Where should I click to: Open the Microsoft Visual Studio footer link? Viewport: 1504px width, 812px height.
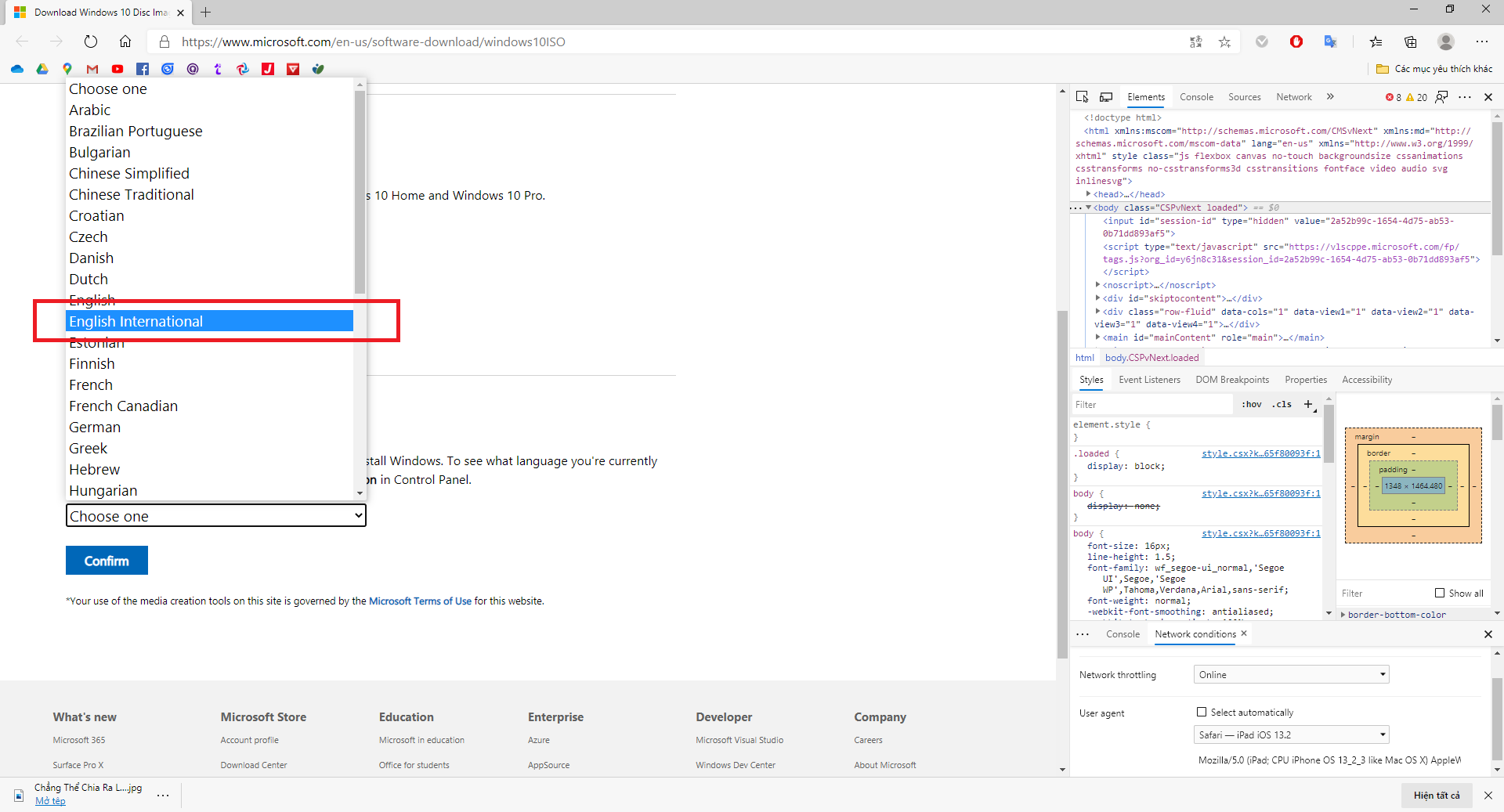point(739,740)
